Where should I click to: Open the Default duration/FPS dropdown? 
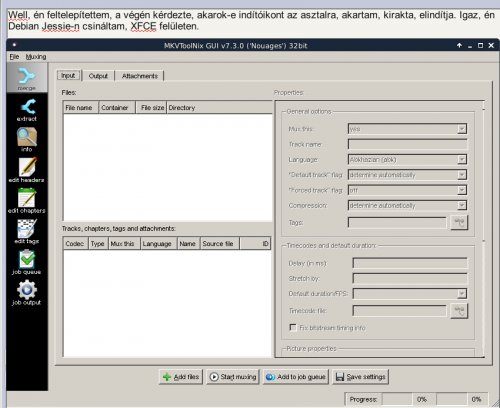tap(410, 294)
